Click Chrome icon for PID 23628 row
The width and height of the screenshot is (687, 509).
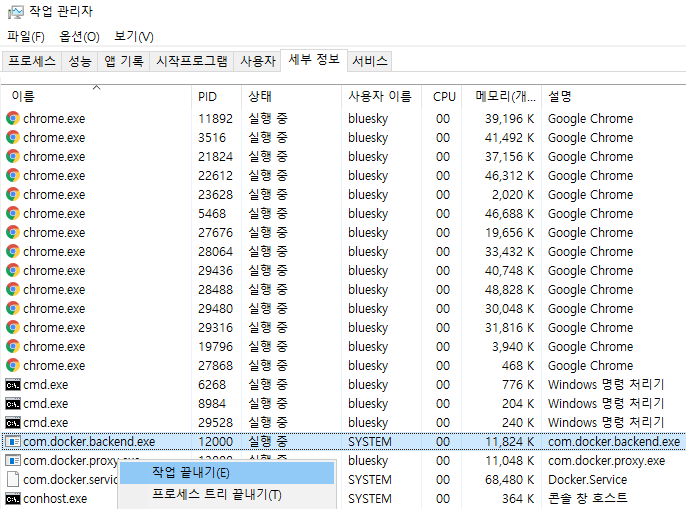tap(13, 194)
